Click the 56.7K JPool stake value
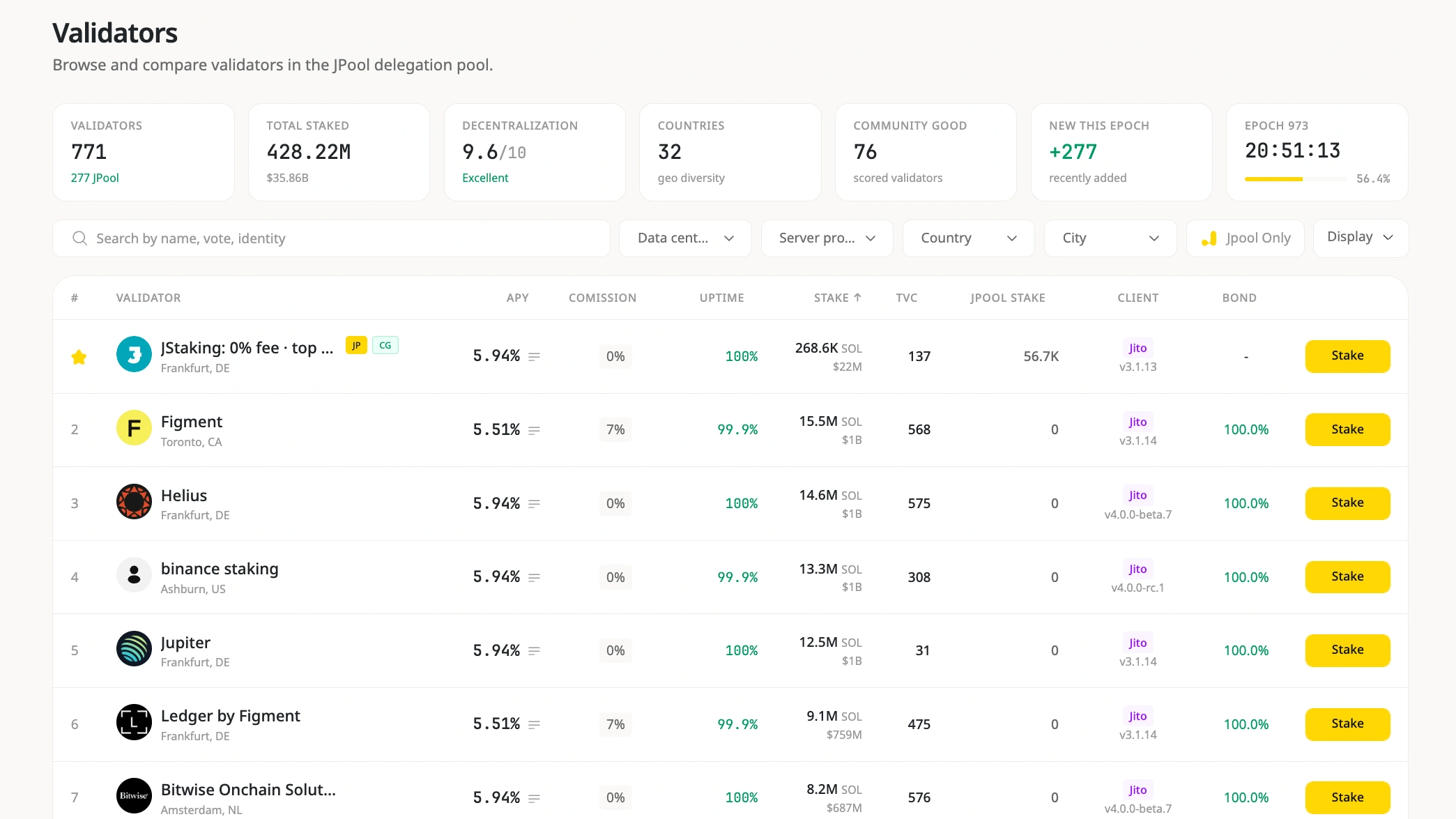This screenshot has height=819, width=1456. point(1041,356)
